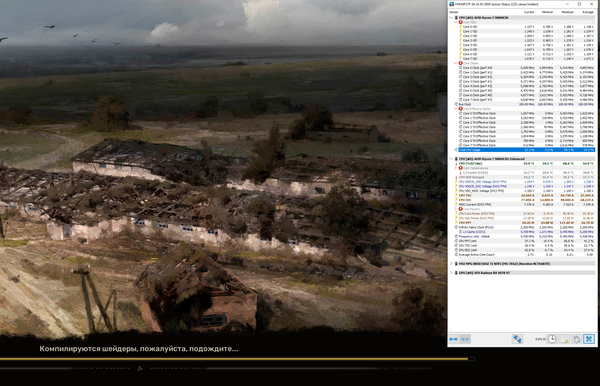
Task: Click the lightning icon beside Core 0 VID
Action: point(460,27)
